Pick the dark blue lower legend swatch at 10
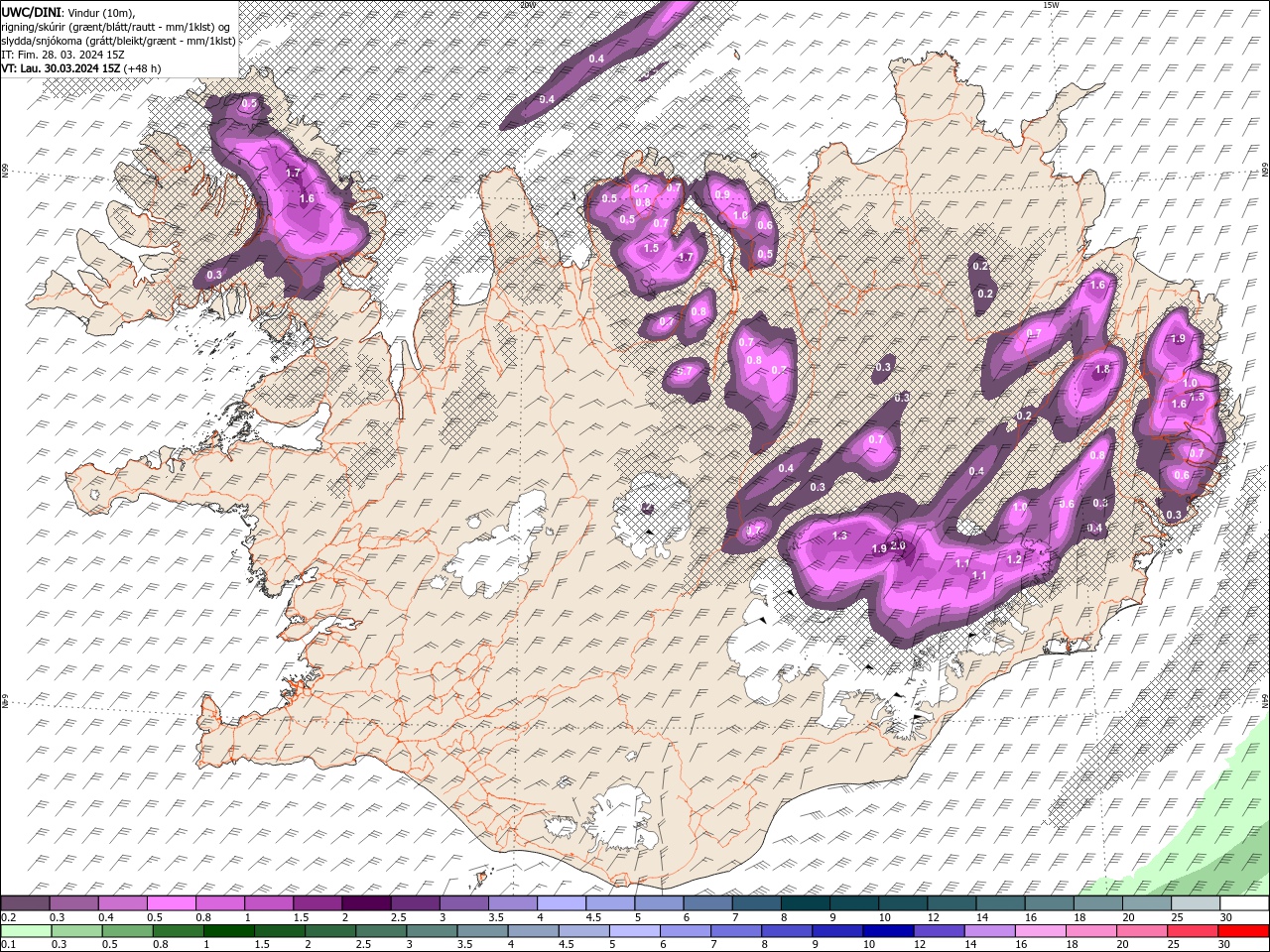Viewport: 1270px width, 952px height. (888, 930)
